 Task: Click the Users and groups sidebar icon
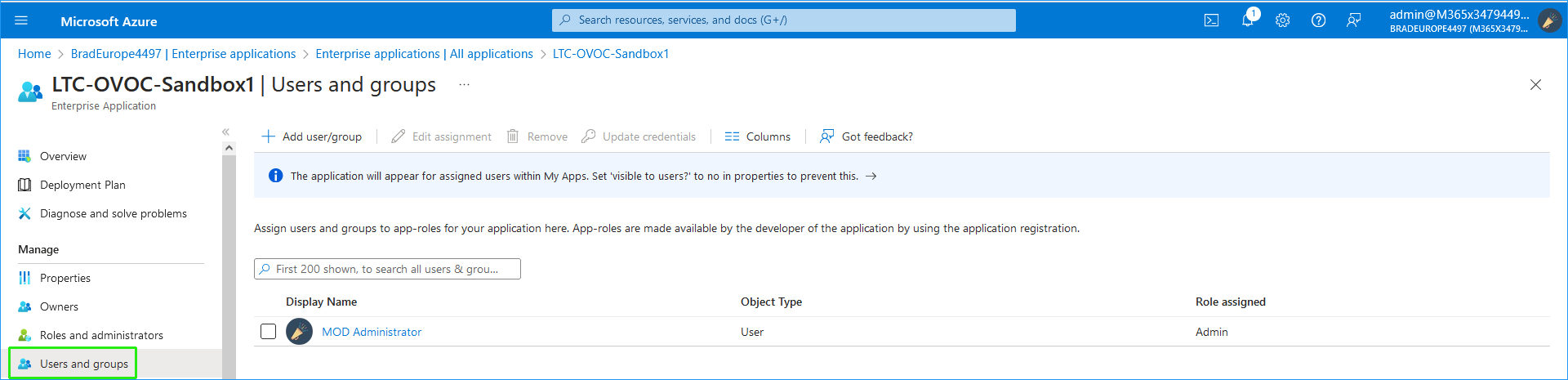coord(24,364)
